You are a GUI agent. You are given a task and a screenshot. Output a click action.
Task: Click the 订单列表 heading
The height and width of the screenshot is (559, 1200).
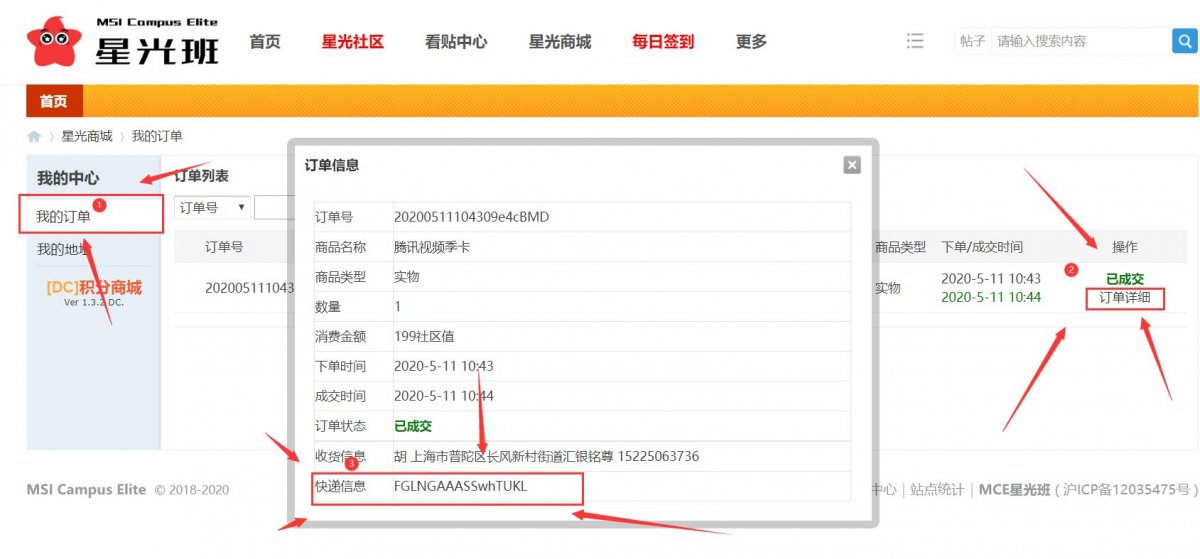click(x=202, y=176)
